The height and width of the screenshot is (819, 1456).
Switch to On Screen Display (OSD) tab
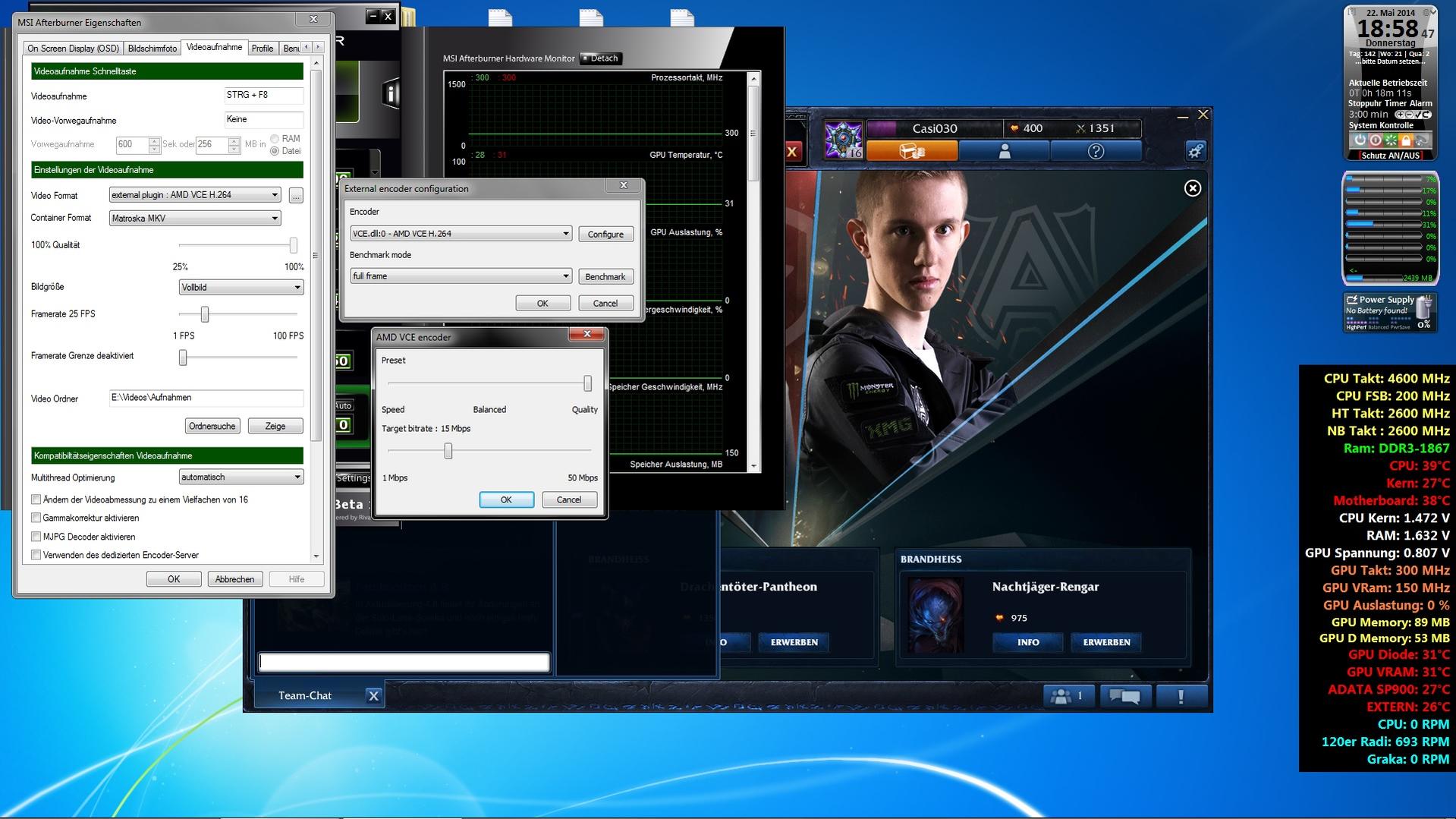(x=73, y=48)
